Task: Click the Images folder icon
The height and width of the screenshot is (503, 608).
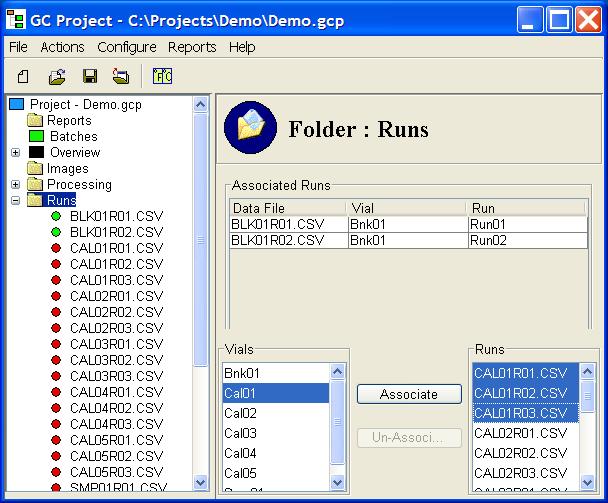Action: [35, 168]
